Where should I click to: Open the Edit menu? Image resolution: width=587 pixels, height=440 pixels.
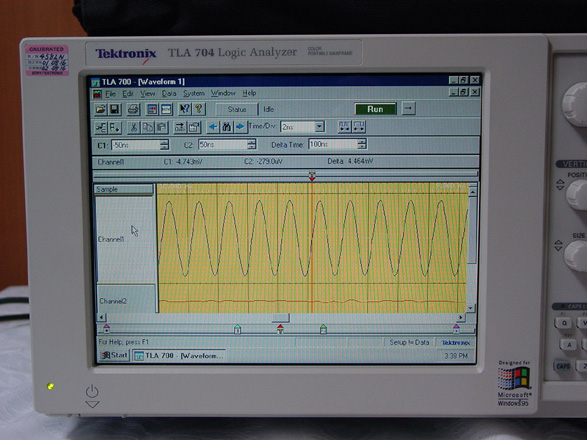[x=128, y=94]
